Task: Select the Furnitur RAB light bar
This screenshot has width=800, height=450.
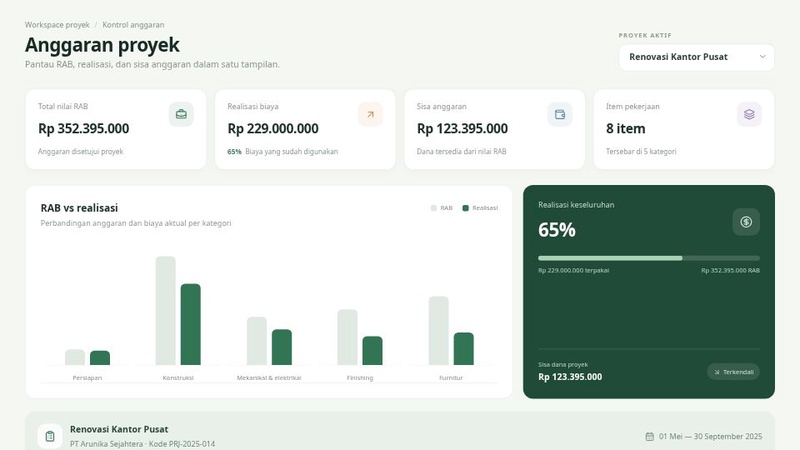Action: pyautogui.click(x=439, y=331)
